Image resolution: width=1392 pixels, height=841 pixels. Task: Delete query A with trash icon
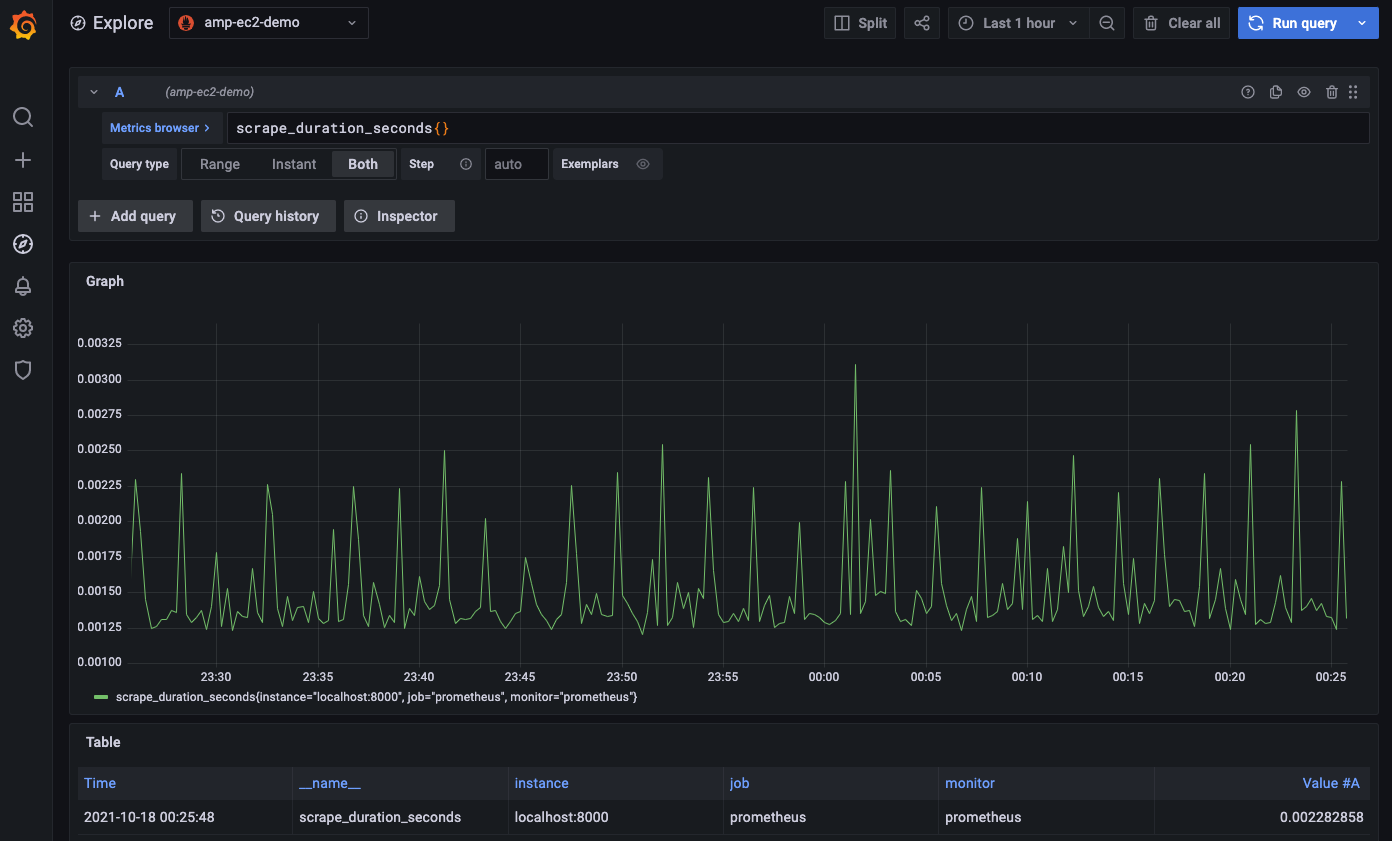(x=1332, y=92)
